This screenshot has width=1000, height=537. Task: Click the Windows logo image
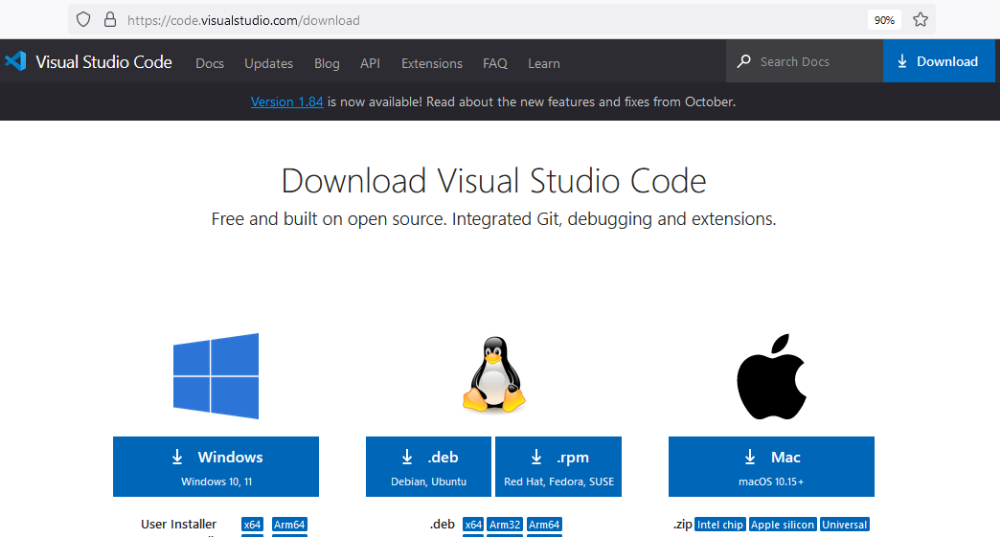tap(216, 376)
